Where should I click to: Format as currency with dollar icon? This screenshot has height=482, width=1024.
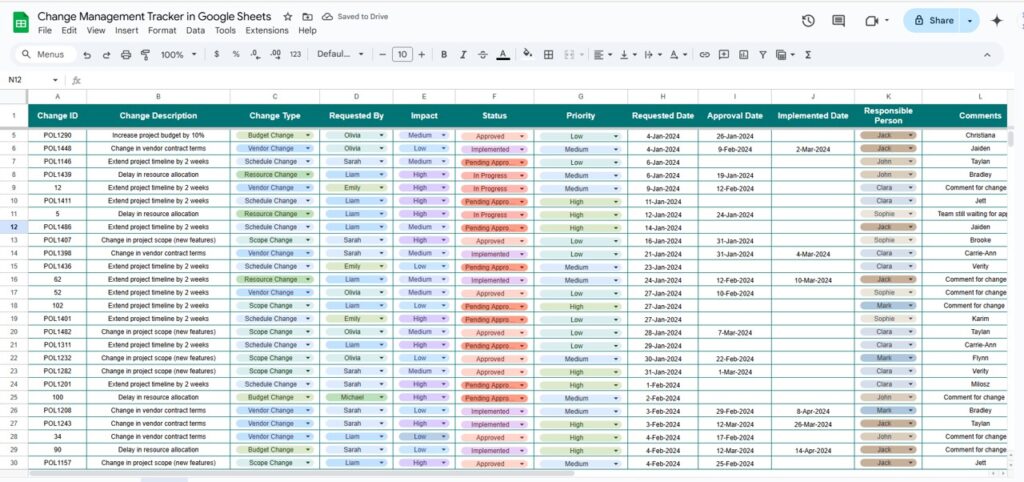pos(216,55)
